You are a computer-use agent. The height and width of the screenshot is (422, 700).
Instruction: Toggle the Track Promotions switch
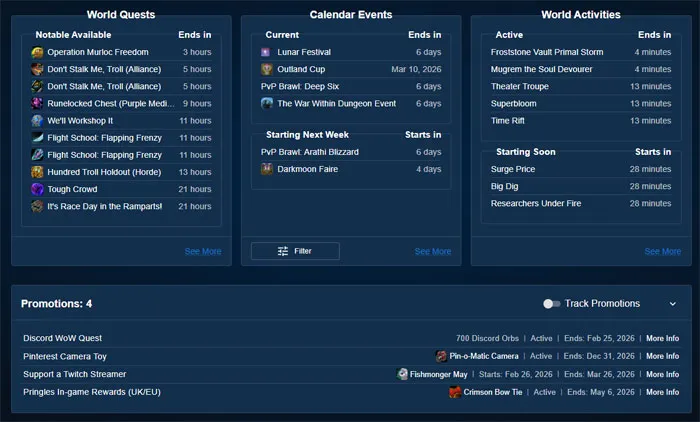click(x=551, y=304)
